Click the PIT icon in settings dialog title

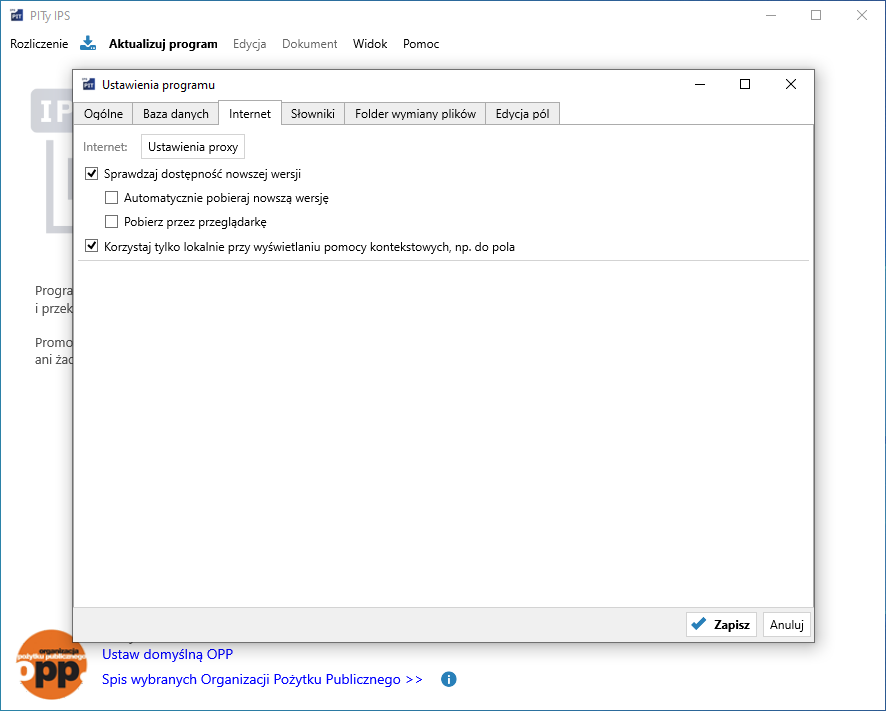89,85
